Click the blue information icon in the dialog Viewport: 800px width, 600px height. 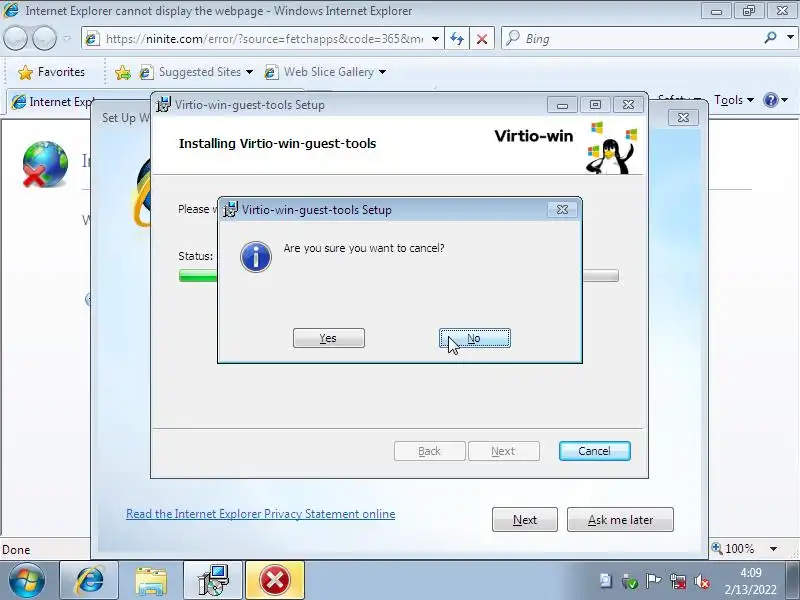[256, 257]
